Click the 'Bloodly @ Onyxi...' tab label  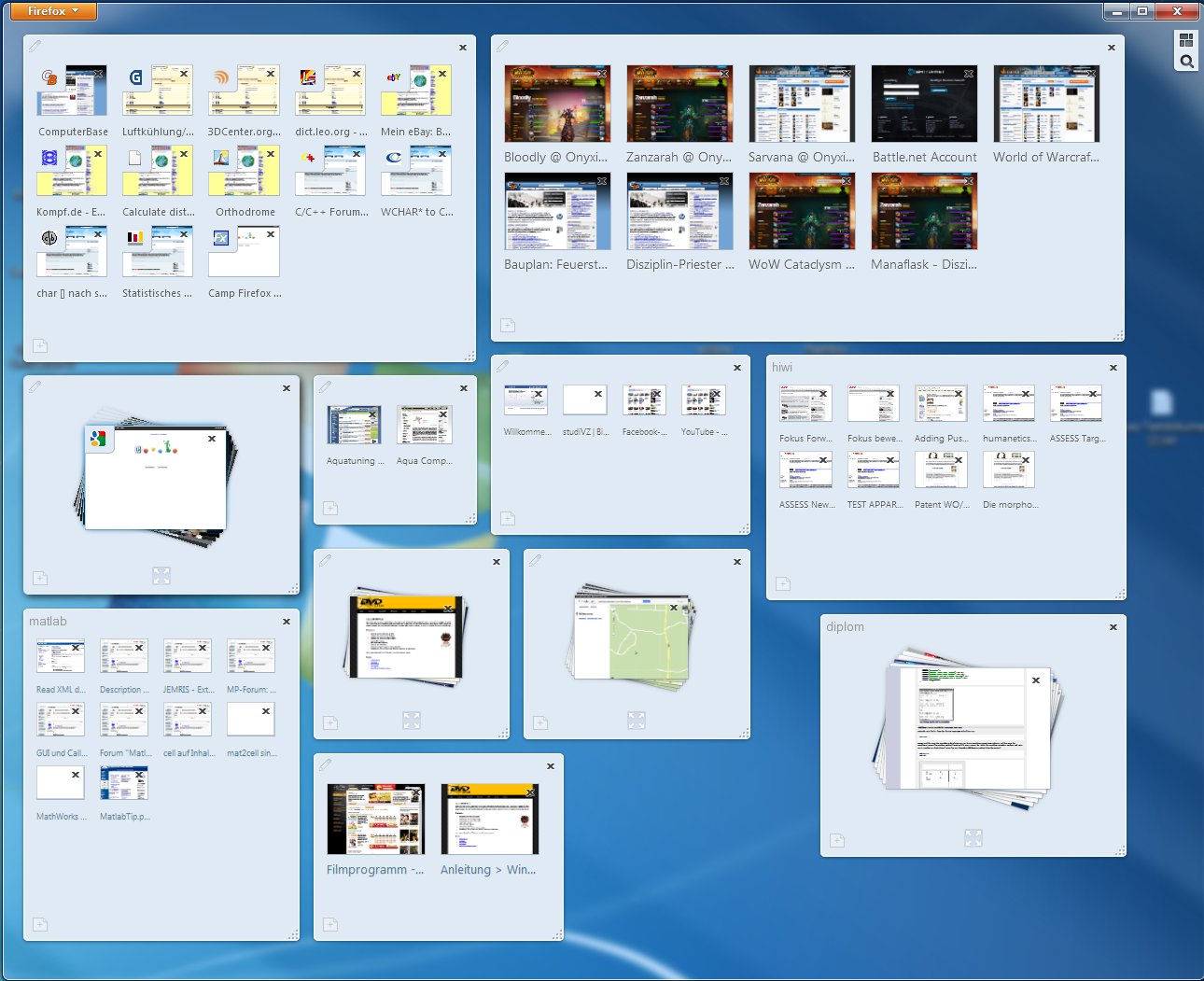[555, 157]
